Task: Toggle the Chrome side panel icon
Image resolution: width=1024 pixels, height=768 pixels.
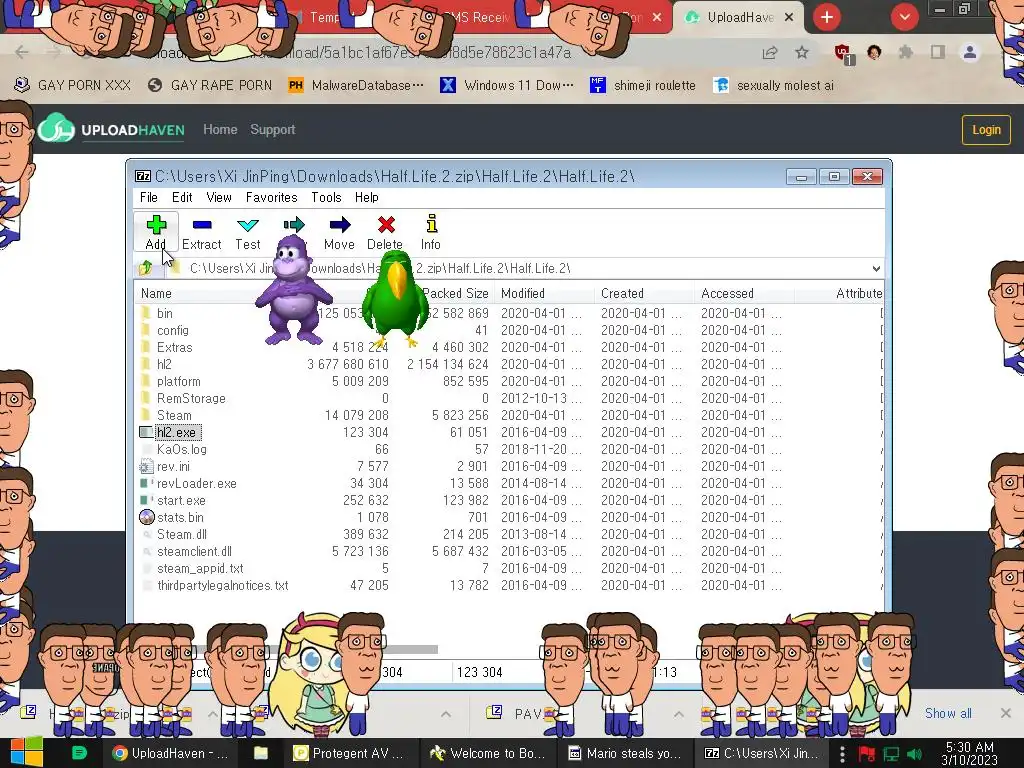Action: click(938, 52)
